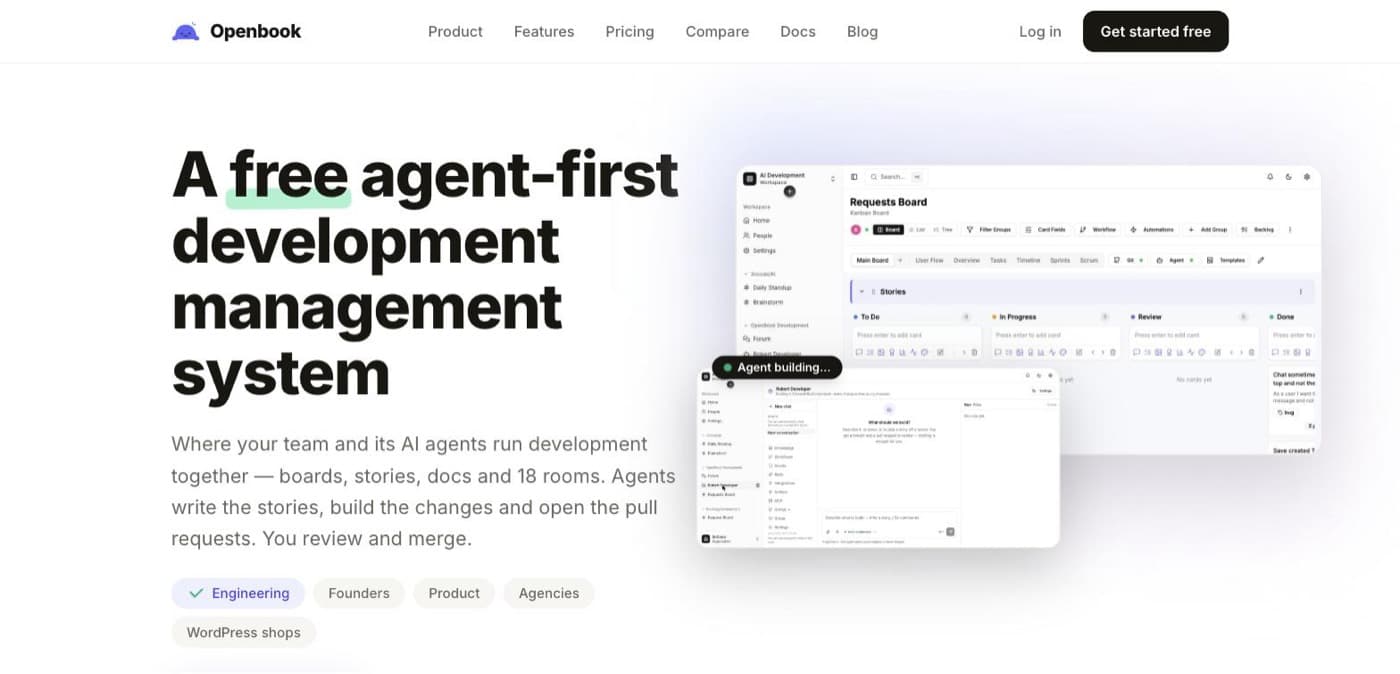Click the highlighted word free in headline
1400x674 pixels.
pyautogui.click(x=289, y=175)
